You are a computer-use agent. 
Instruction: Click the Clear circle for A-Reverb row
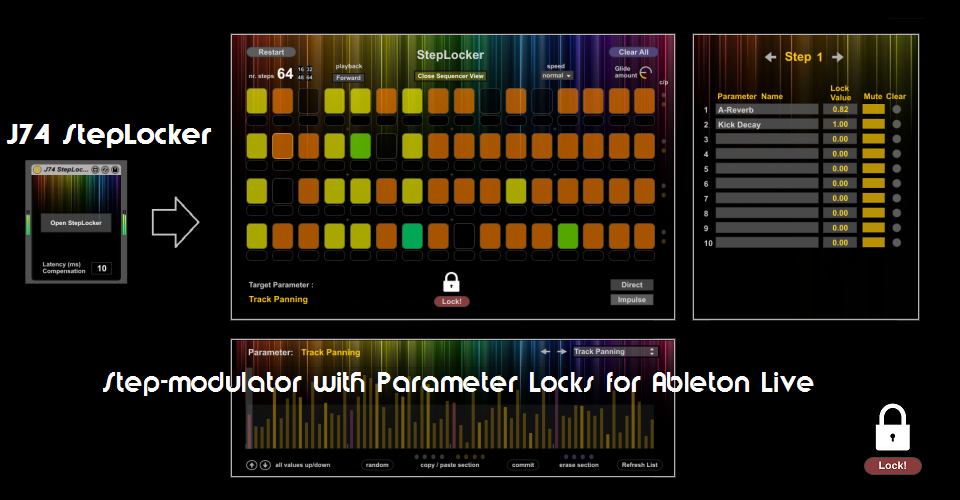(x=896, y=110)
